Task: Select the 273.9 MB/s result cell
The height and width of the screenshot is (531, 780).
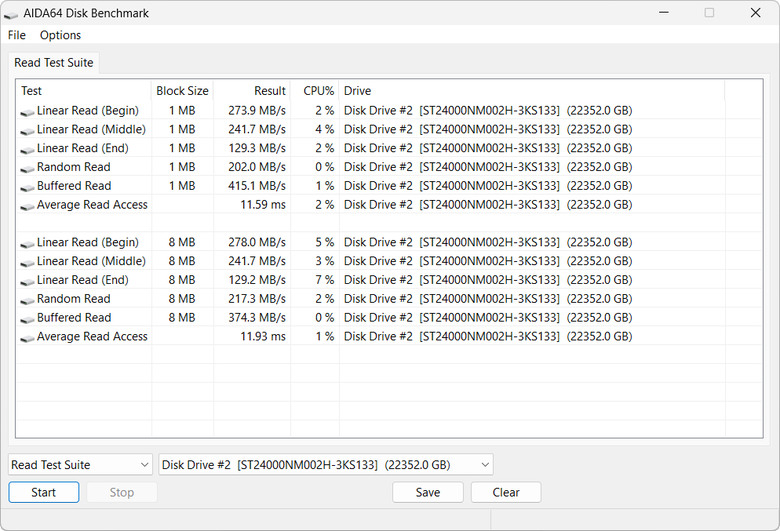Action: pos(257,110)
